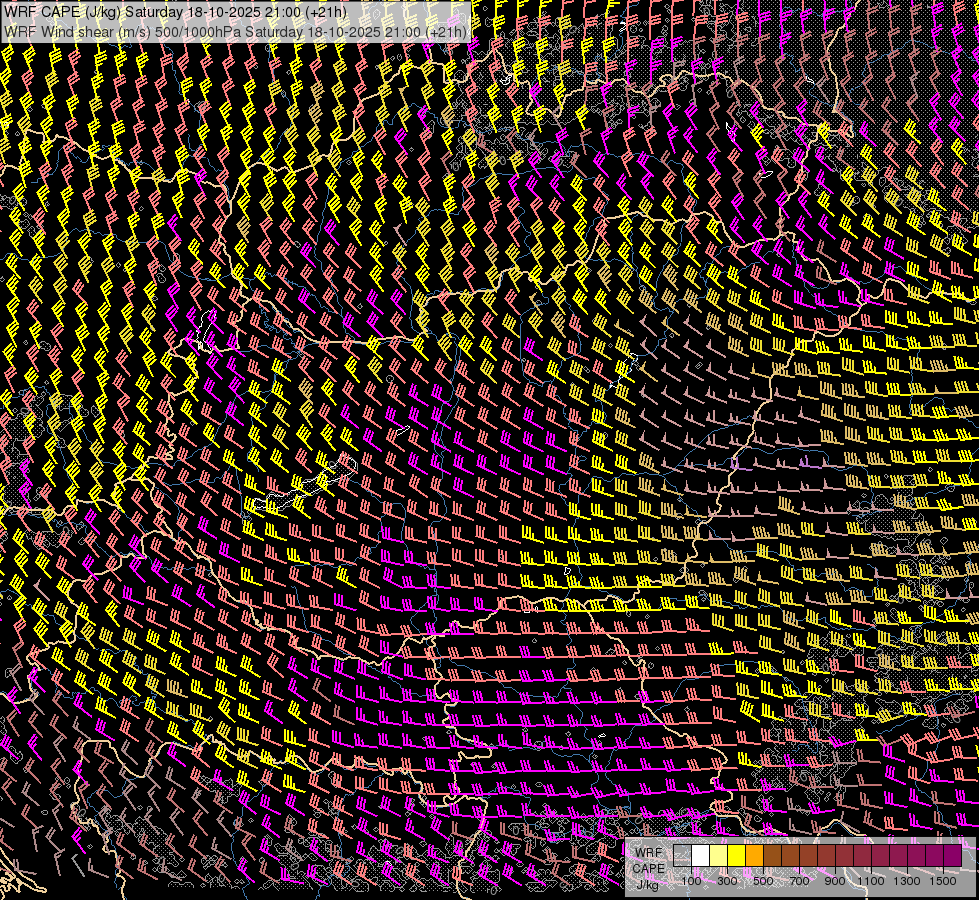Image resolution: width=979 pixels, height=900 pixels.
Task: Select the 500 value under the color bar
Action: point(763,881)
